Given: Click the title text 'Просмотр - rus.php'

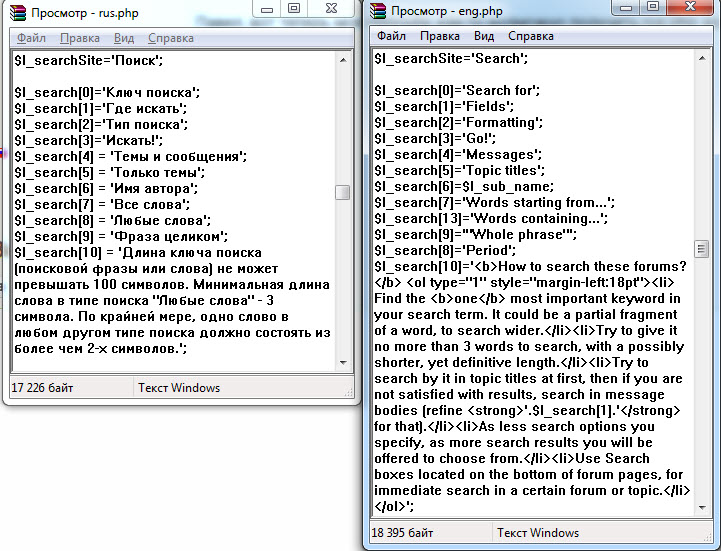Looking at the screenshot, I should (x=85, y=13).
